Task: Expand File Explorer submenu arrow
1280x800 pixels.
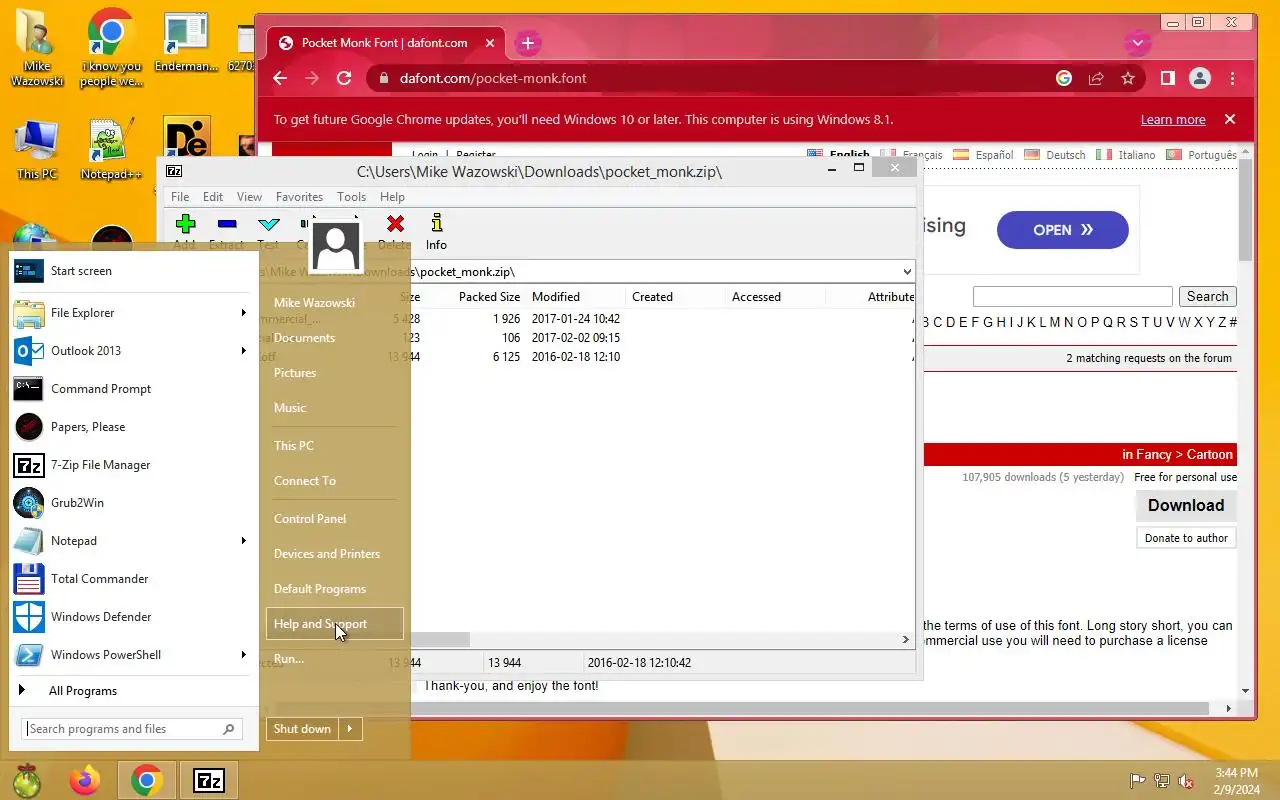Action: [x=243, y=313]
